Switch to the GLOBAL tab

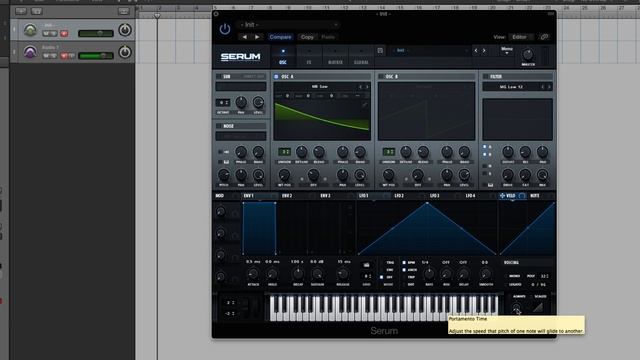[x=361, y=57]
